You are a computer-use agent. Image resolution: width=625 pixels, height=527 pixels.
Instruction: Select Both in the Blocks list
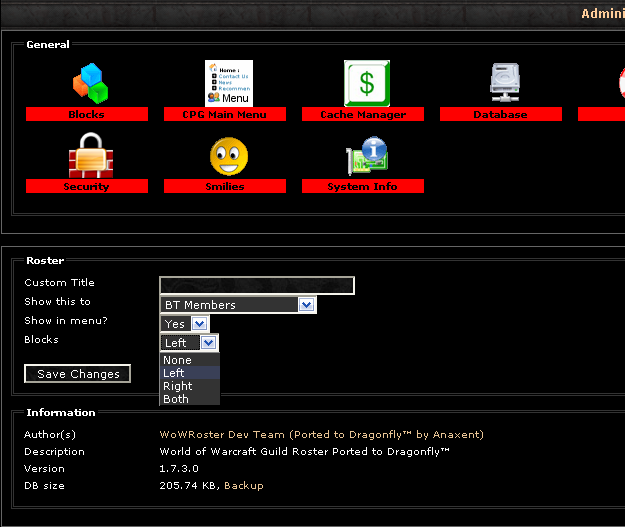tap(176, 399)
